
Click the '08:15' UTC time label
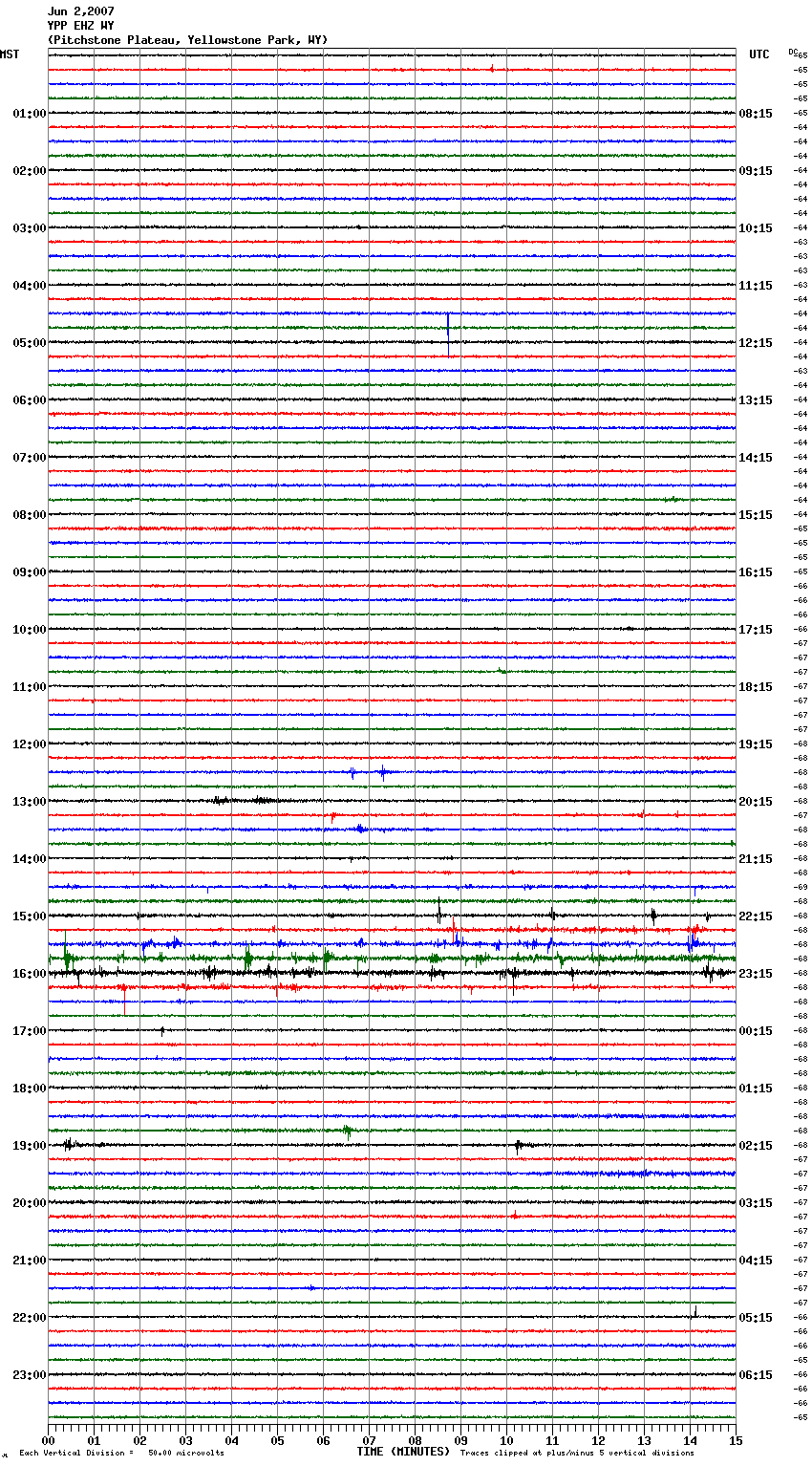[x=756, y=114]
